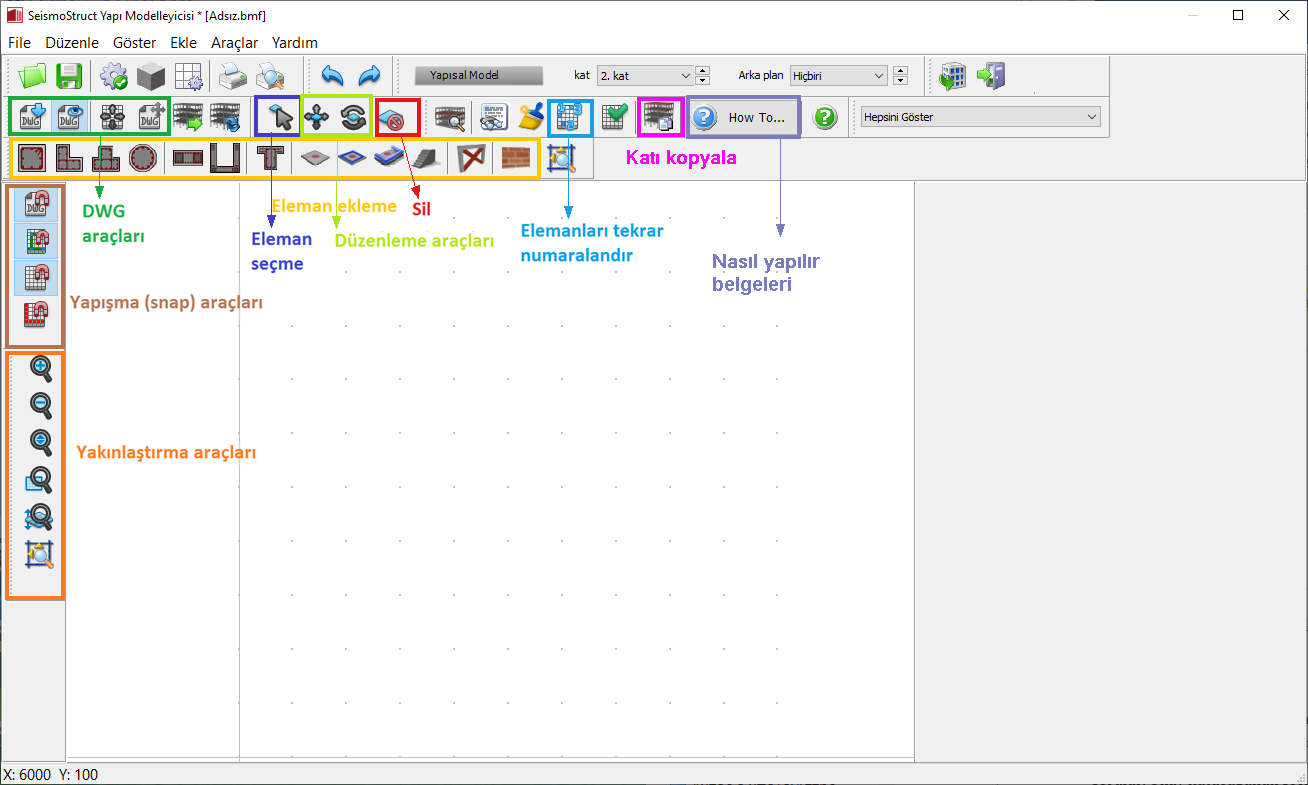Click the delete element (Sil) icon
The image size is (1308, 785).
tap(395, 118)
